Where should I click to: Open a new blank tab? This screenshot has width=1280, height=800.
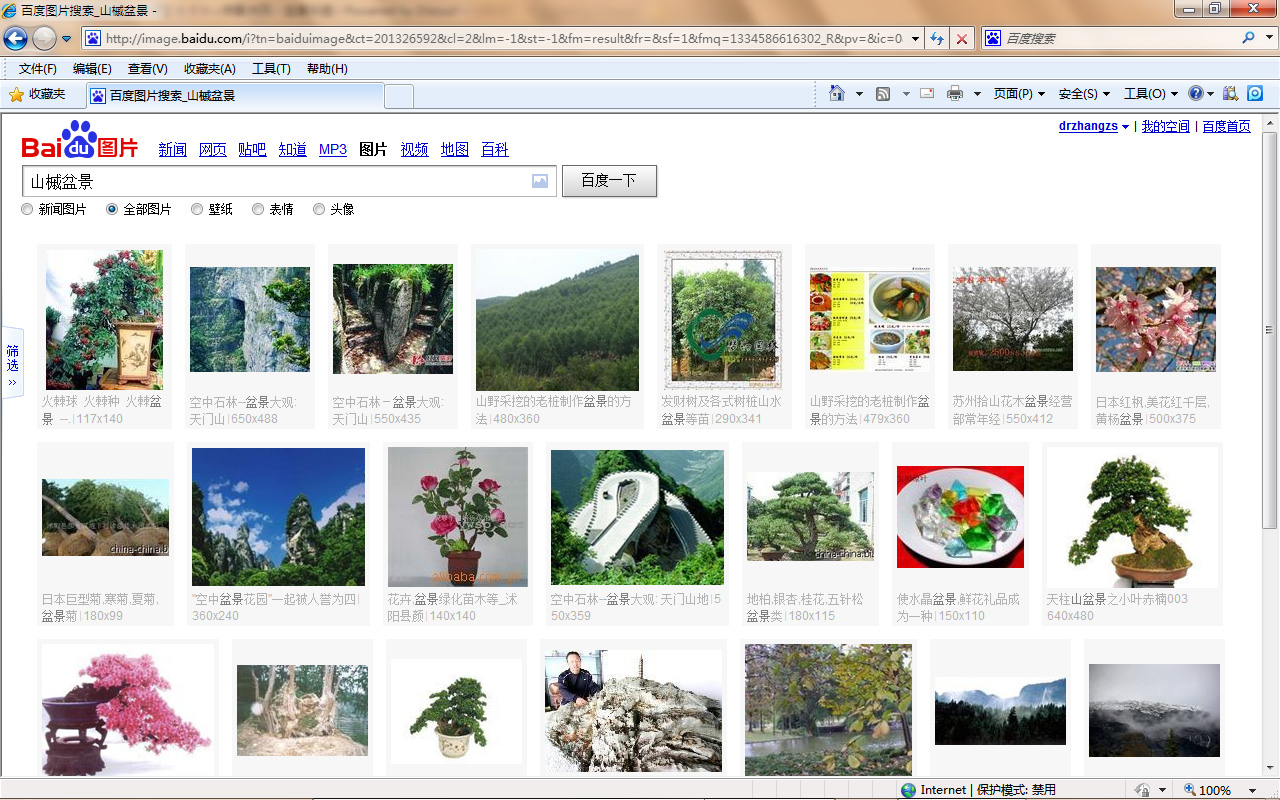pyautogui.click(x=399, y=96)
